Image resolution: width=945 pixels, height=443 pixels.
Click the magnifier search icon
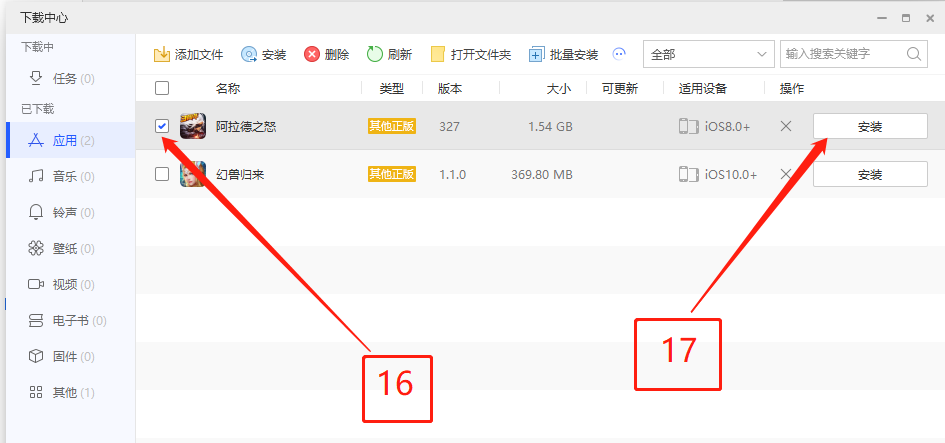point(914,54)
